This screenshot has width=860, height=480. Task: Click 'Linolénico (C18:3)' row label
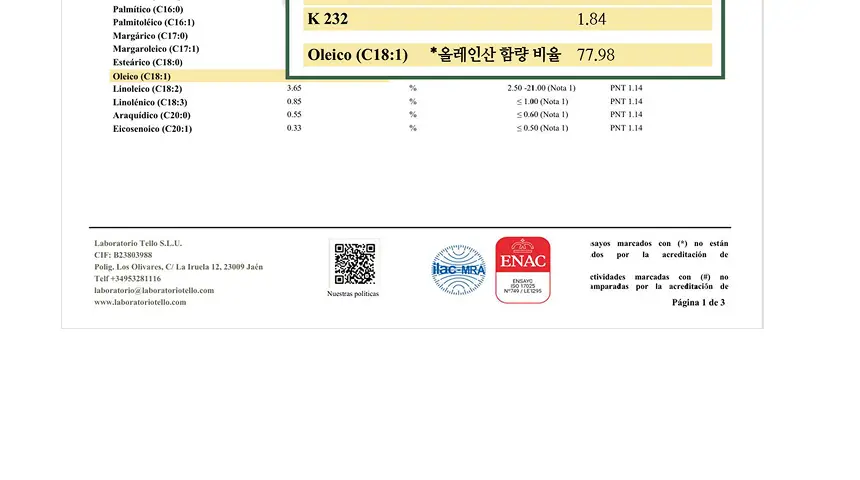150,102
